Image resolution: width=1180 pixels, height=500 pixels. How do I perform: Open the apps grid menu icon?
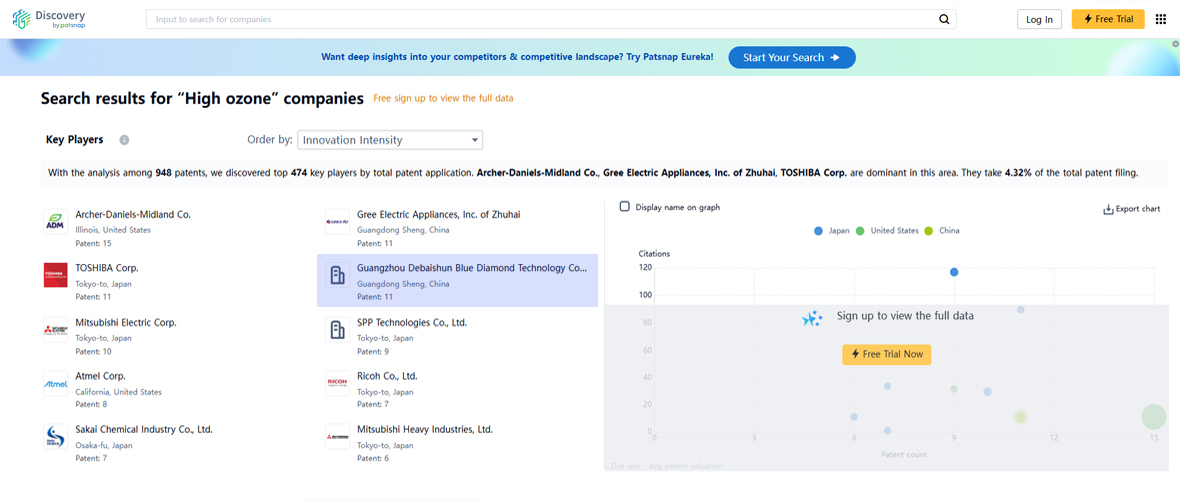click(x=1160, y=19)
